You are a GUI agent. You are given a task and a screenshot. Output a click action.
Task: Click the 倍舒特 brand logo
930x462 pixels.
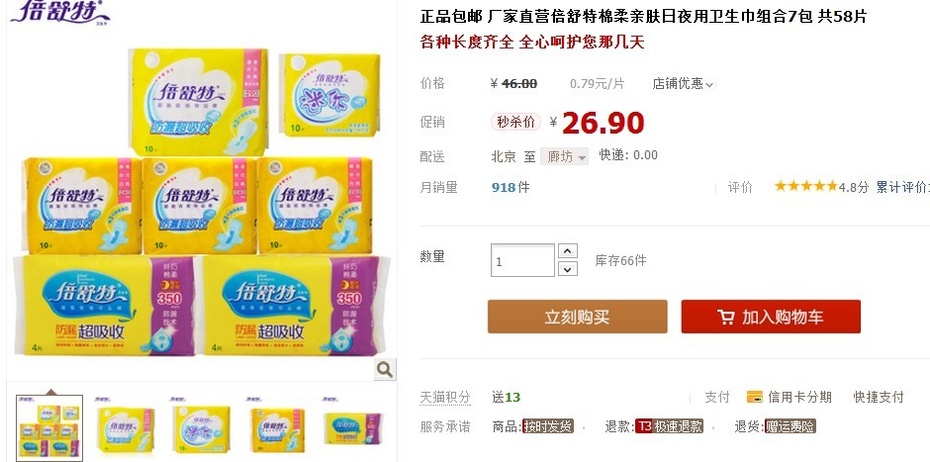60,12
